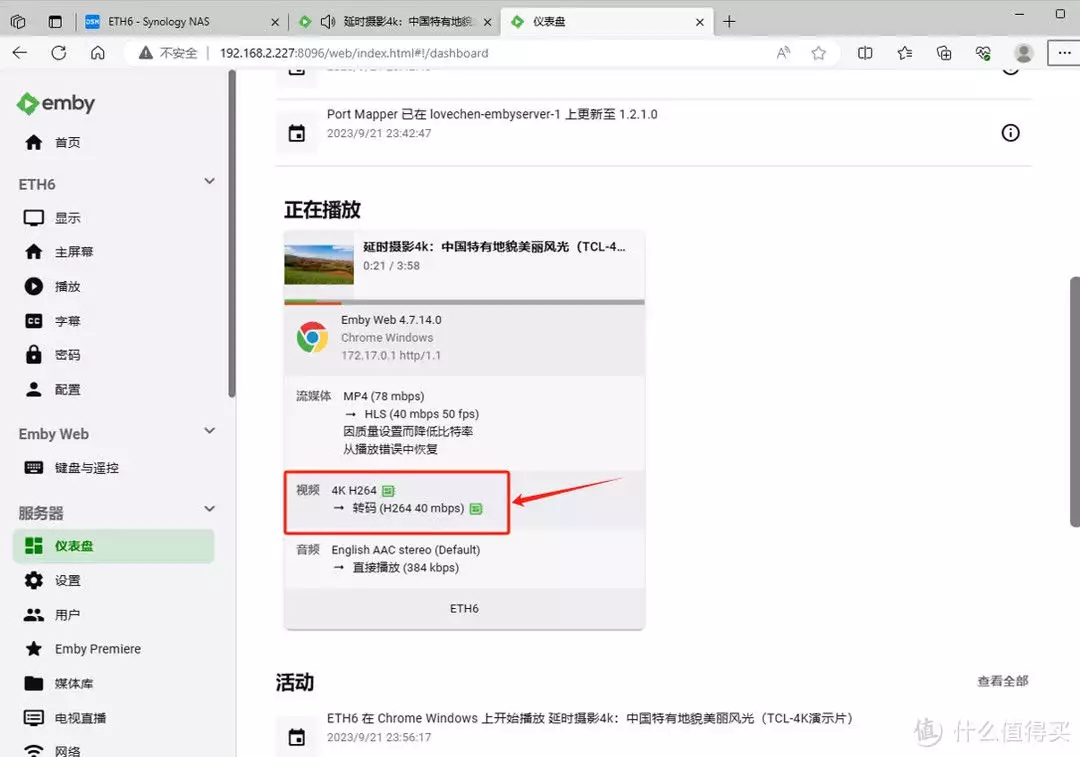Open the browser split screen icon
Image resolution: width=1080 pixels, height=757 pixels.
click(865, 53)
